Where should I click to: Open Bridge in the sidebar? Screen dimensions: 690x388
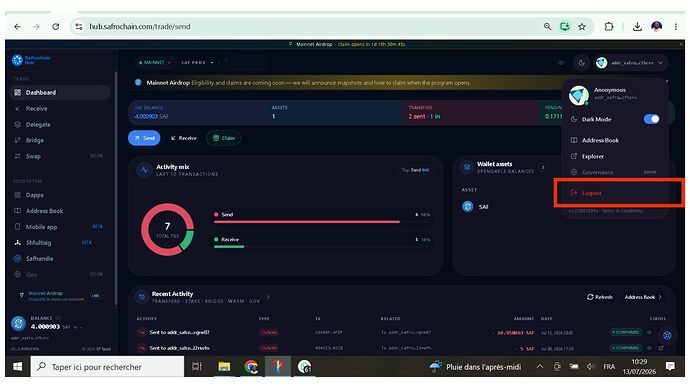59,140
